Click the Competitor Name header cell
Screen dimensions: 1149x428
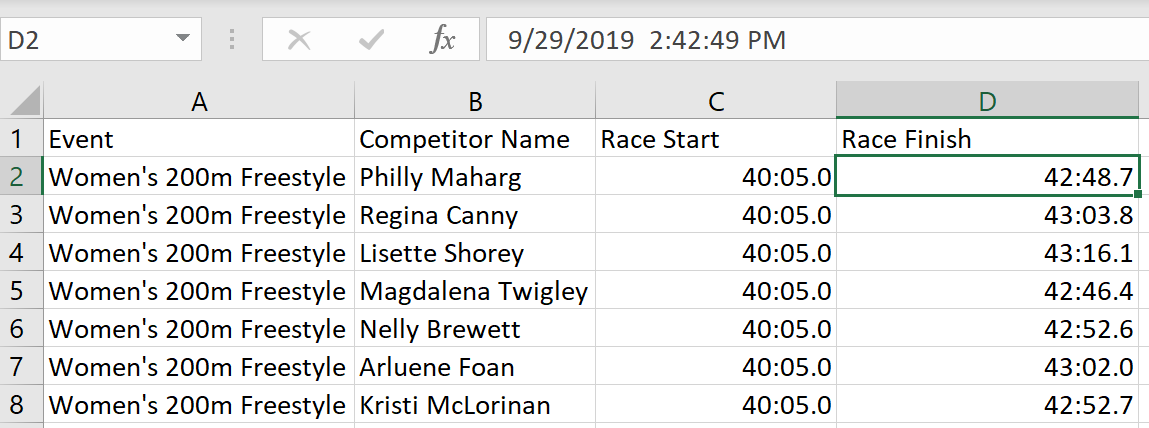pos(475,139)
